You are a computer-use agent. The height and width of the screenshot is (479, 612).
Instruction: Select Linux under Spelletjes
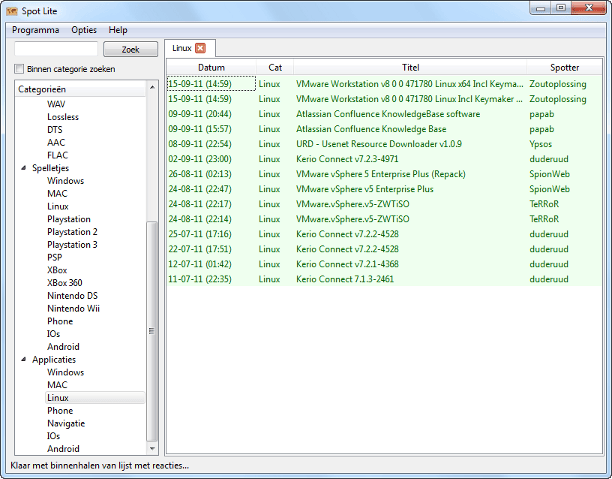point(58,207)
